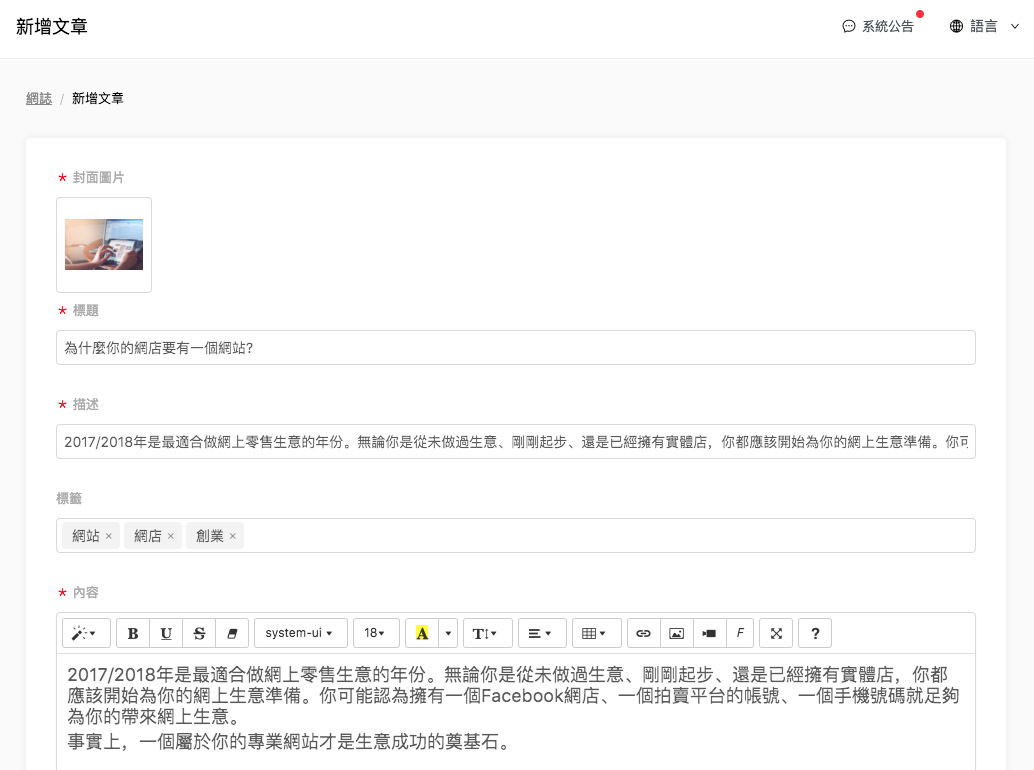Click the 網店 tag chip text
The height and width of the screenshot is (770, 1034).
pyautogui.click(x=148, y=536)
